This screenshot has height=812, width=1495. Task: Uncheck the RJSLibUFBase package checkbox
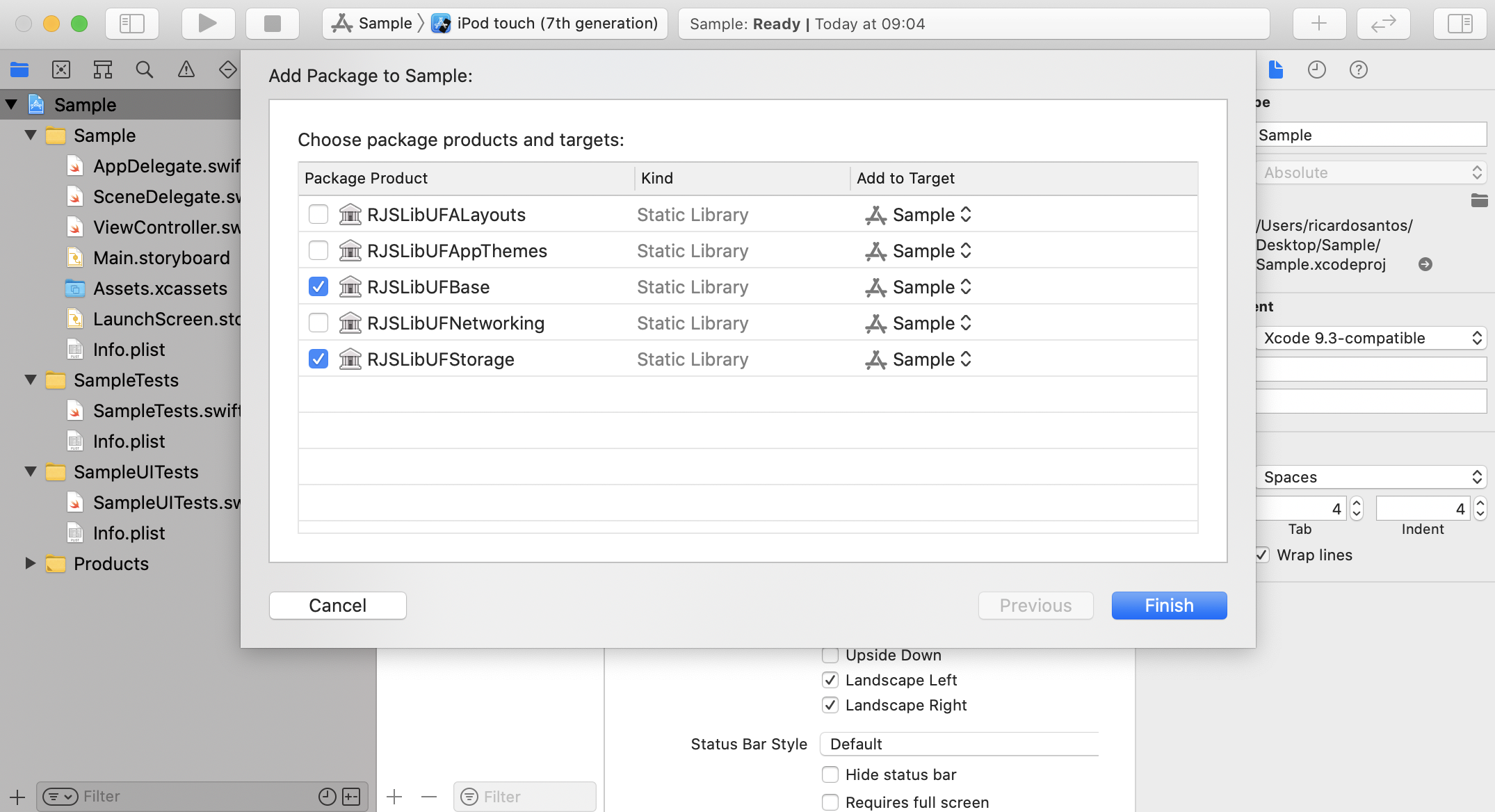tap(318, 287)
